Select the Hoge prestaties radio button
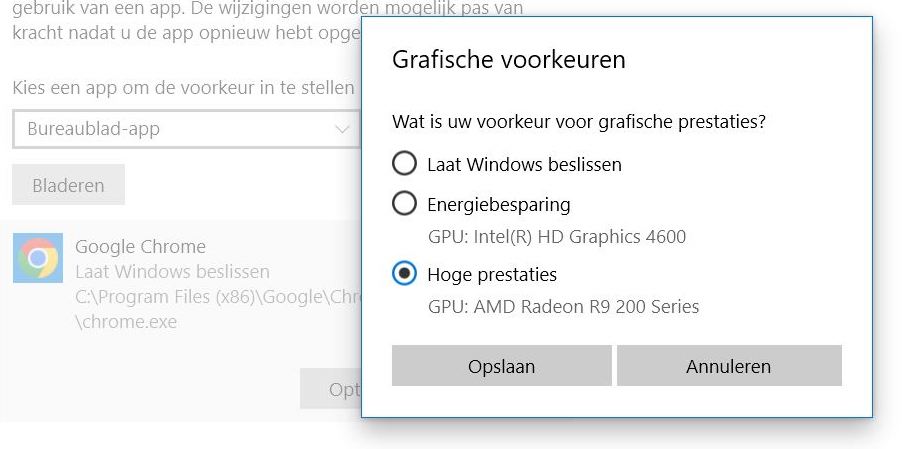902x449 pixels. [x=405, y=274]
